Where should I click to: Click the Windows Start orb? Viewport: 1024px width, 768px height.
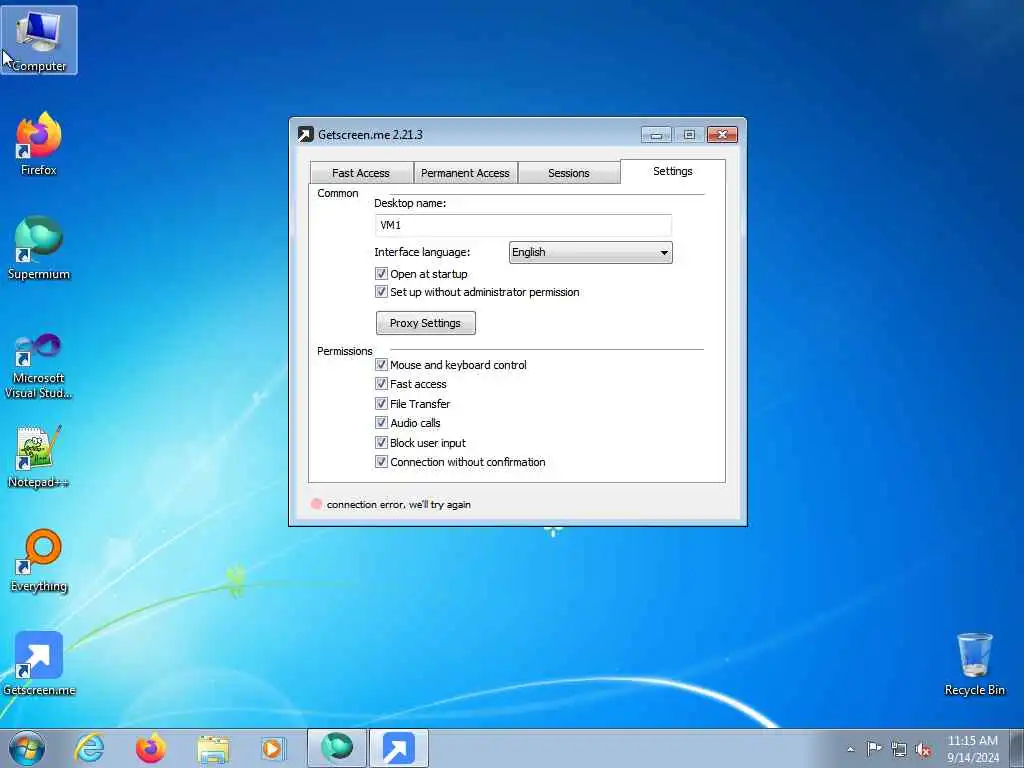(x=27, y=748)
